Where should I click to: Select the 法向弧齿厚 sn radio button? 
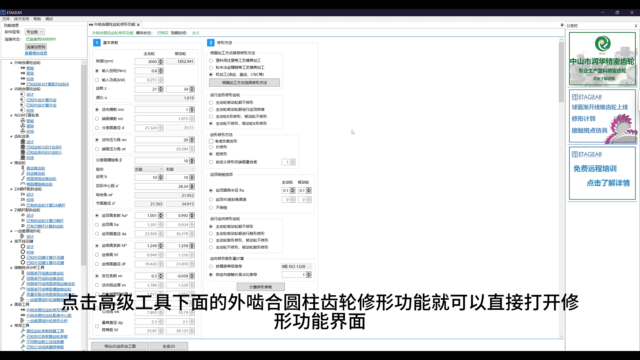[97, 285]
